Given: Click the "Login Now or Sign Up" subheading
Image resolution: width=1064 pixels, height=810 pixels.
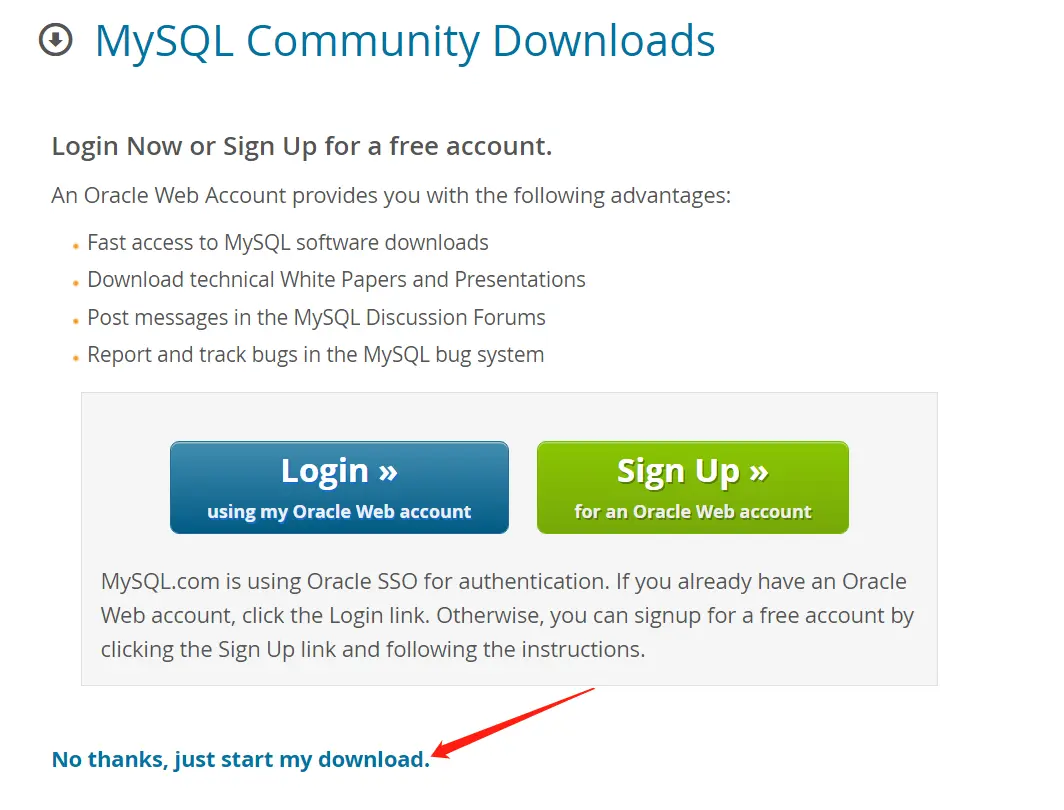Looking at the screenshot, I should [301, 147].
